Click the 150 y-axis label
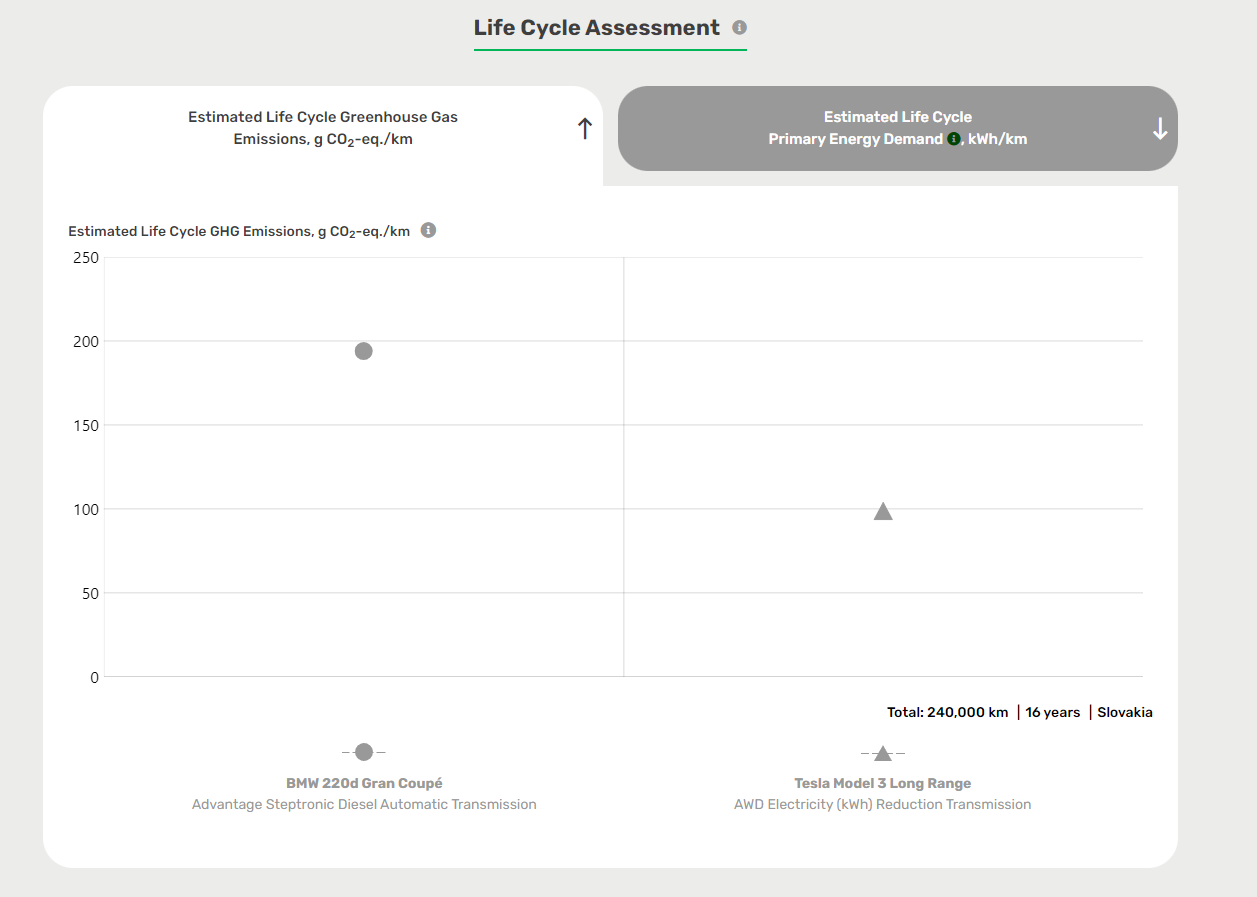The image size is (1257, 897). (x=87, y=426)
